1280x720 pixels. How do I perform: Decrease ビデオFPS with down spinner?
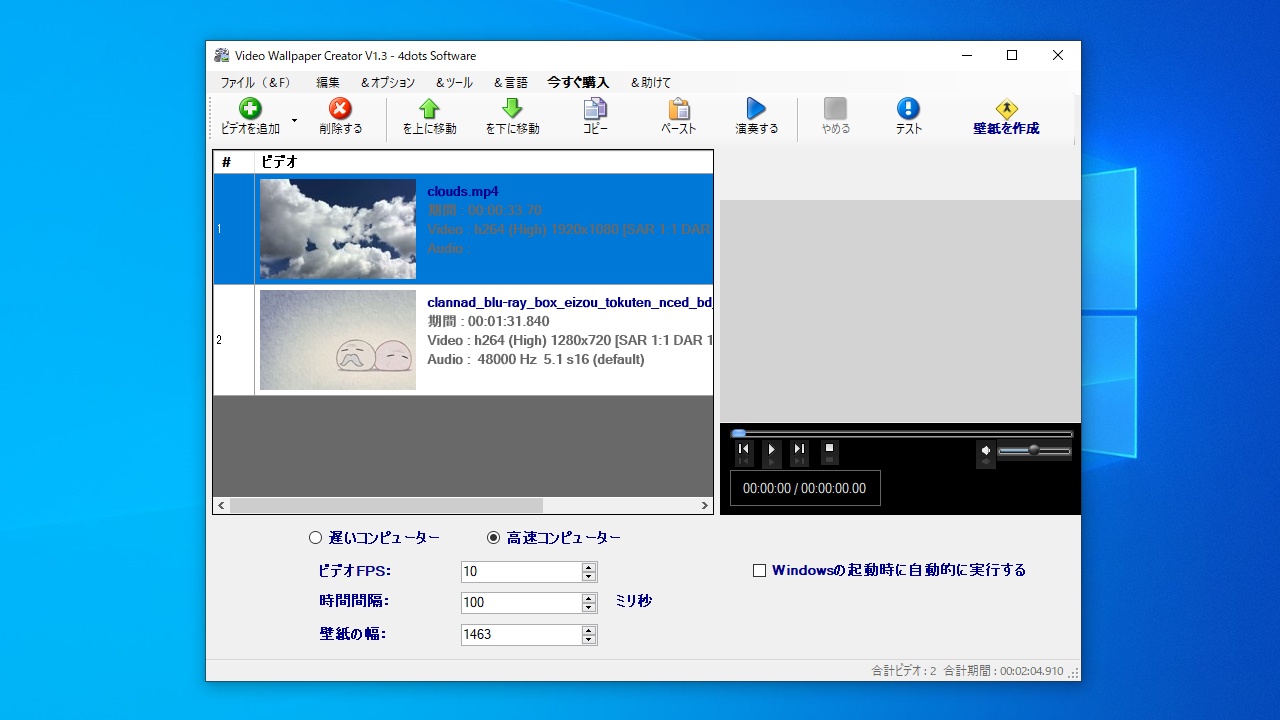pos(589,577)
